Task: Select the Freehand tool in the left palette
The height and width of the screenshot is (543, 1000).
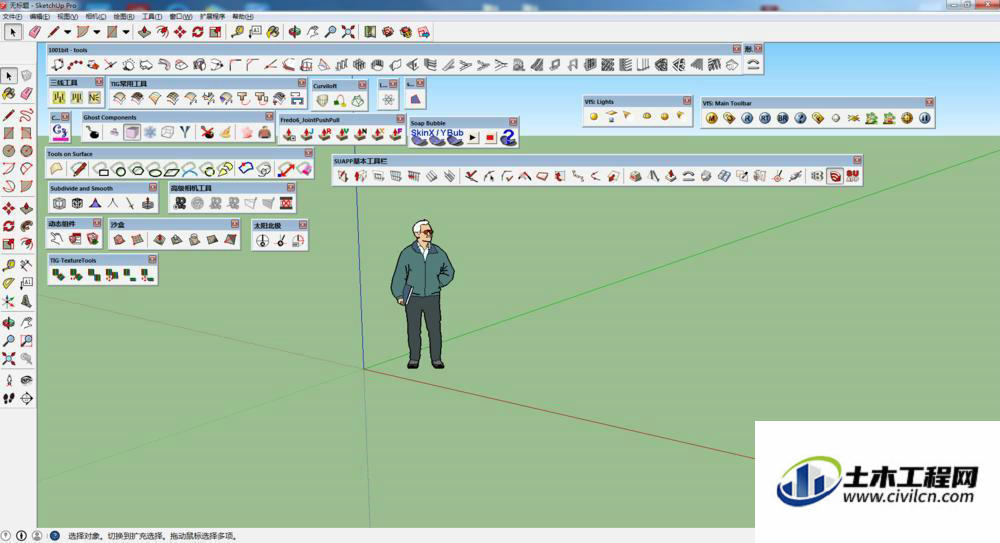Action: pos(26,115)
